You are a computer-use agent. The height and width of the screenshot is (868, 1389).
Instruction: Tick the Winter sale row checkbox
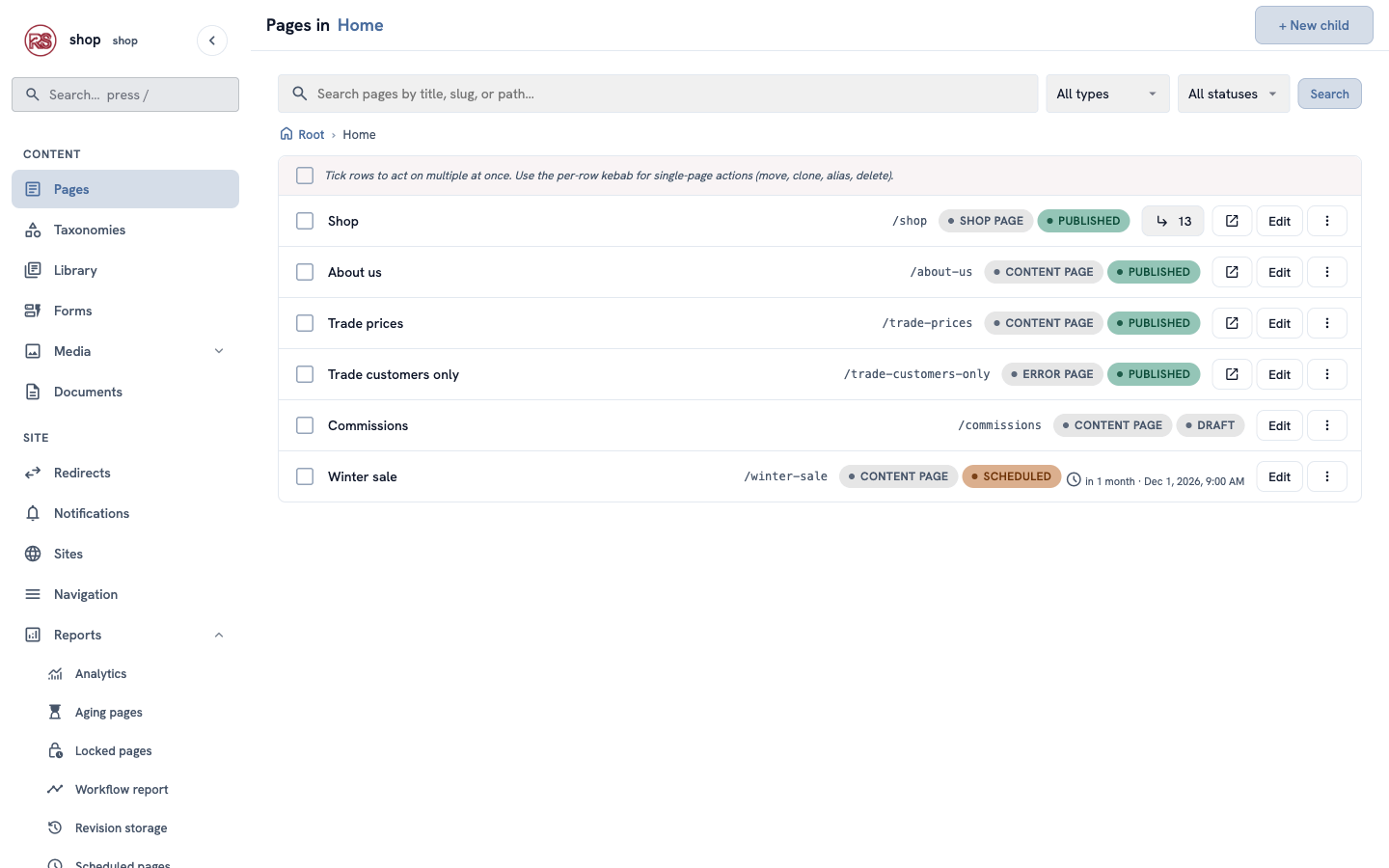305,476
